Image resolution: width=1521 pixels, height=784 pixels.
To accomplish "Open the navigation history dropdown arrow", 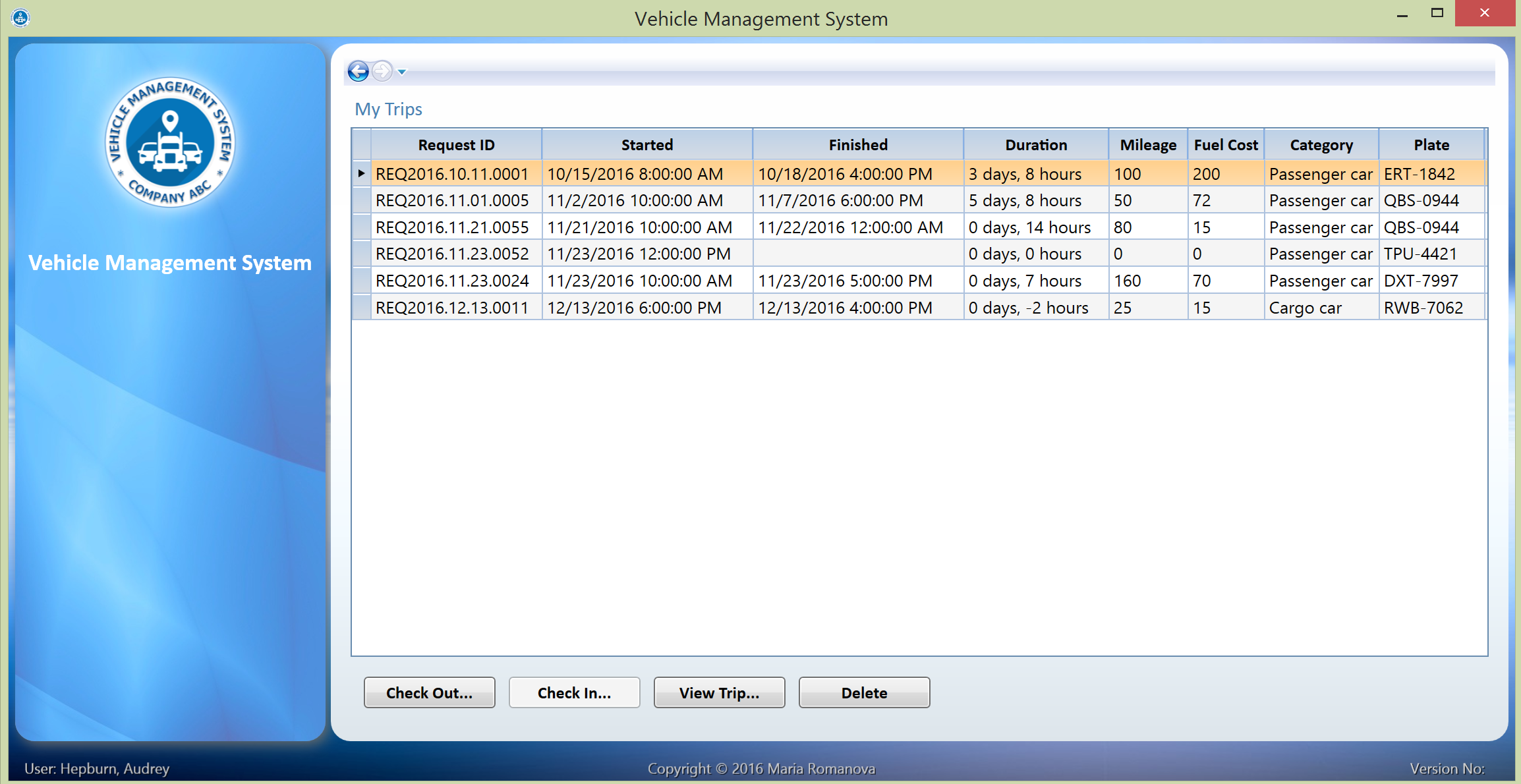I will (x=402, y=72).
